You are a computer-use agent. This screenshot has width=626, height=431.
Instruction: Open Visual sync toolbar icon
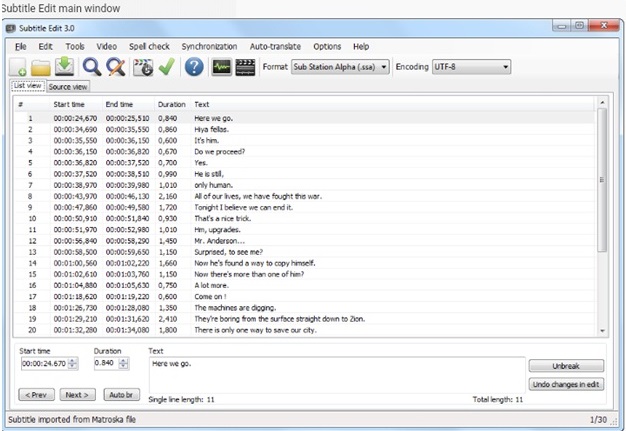(143, 67)
